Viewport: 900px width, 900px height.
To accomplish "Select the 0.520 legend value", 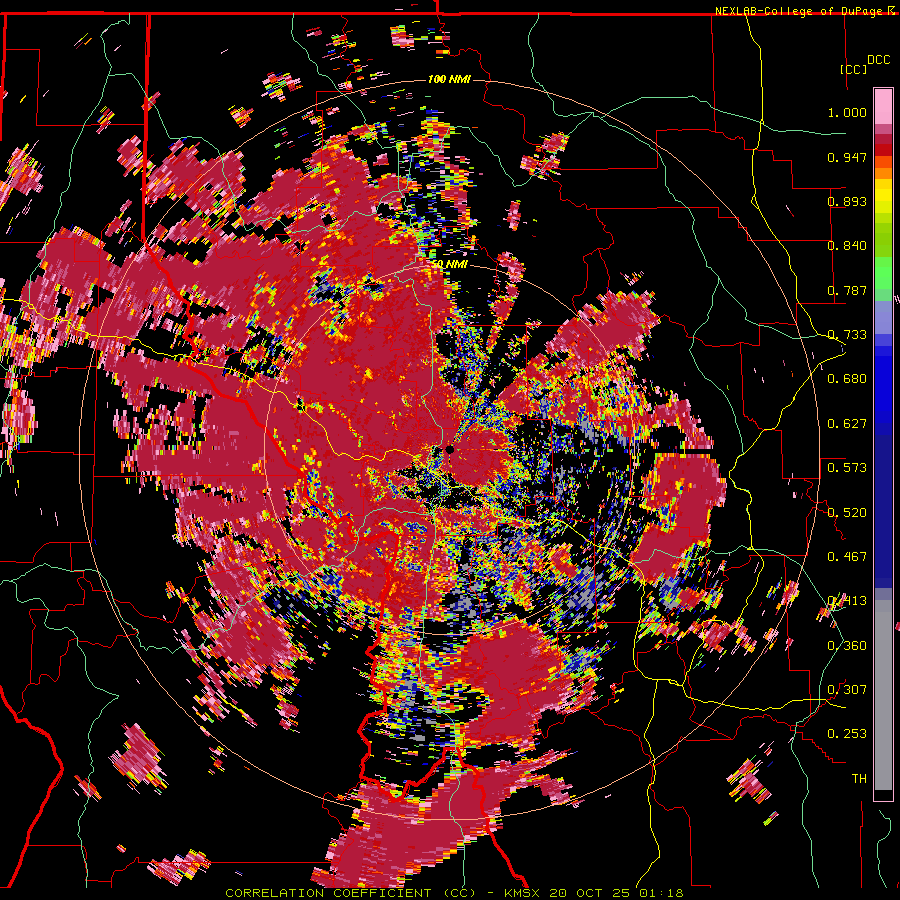I will pos(847,513).
